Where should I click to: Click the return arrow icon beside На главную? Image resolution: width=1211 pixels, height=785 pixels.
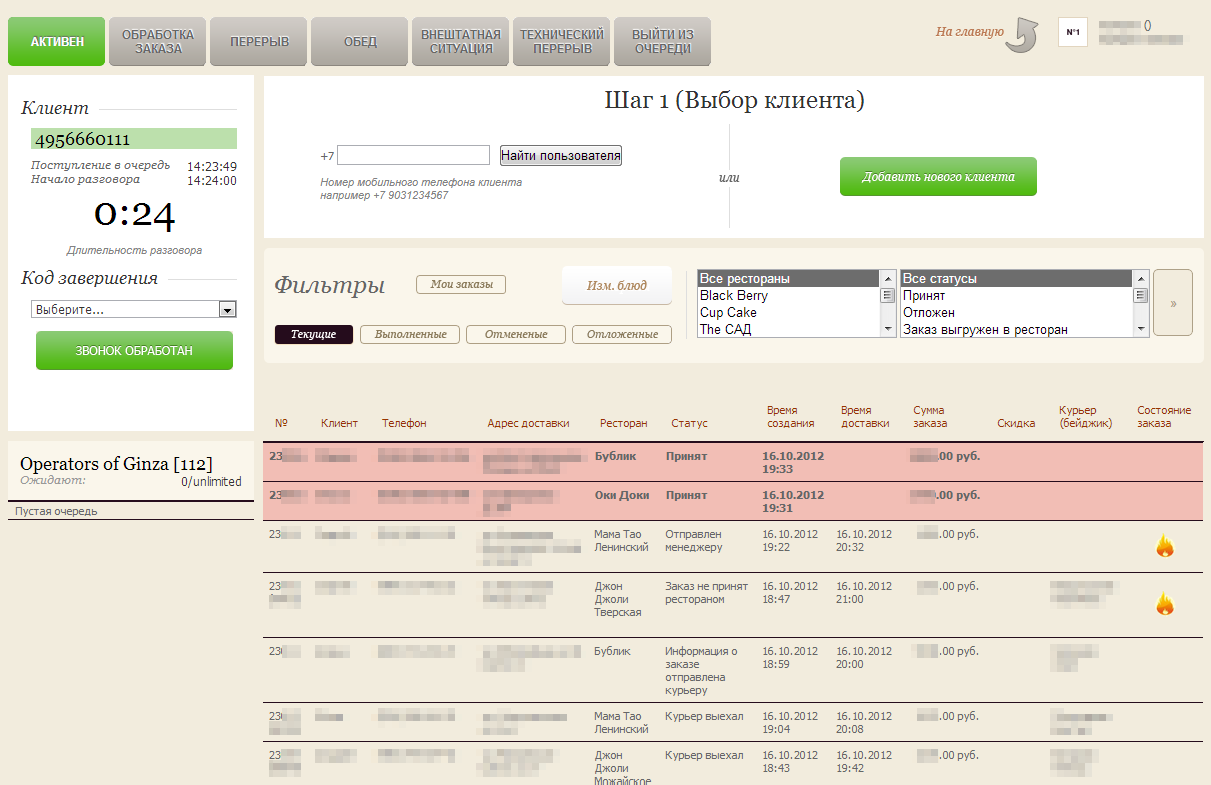(x=1022, y=34)
